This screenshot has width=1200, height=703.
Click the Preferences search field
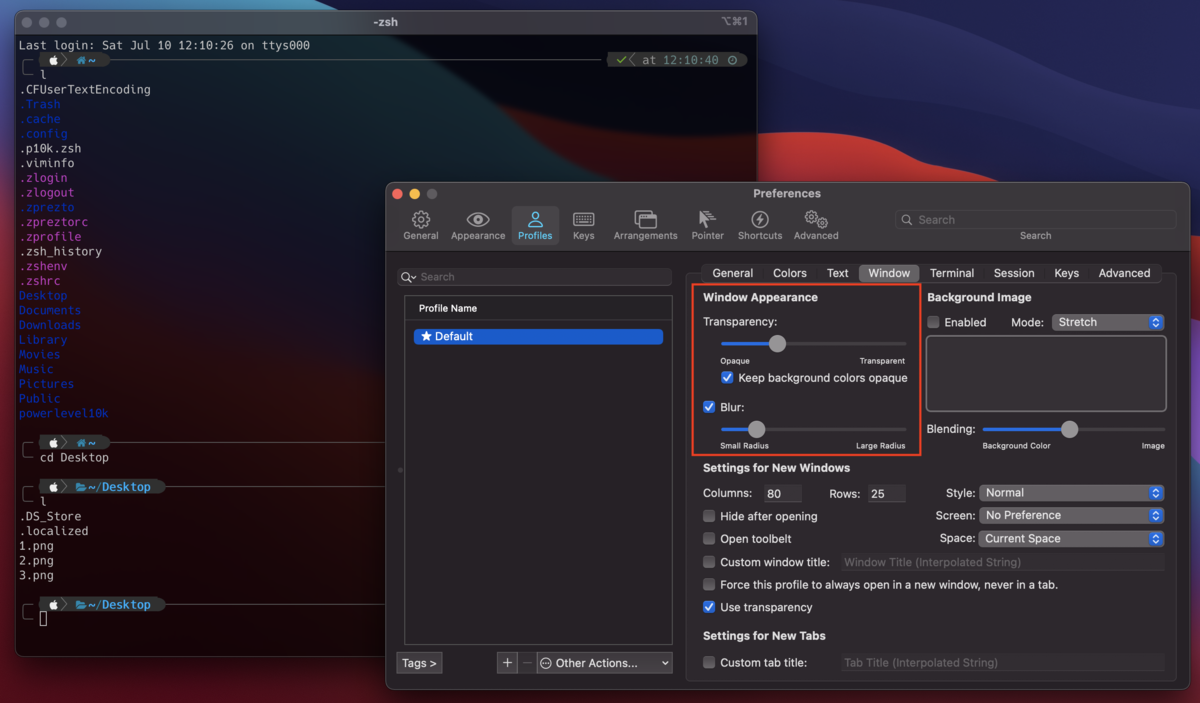tap(1035, 220)
